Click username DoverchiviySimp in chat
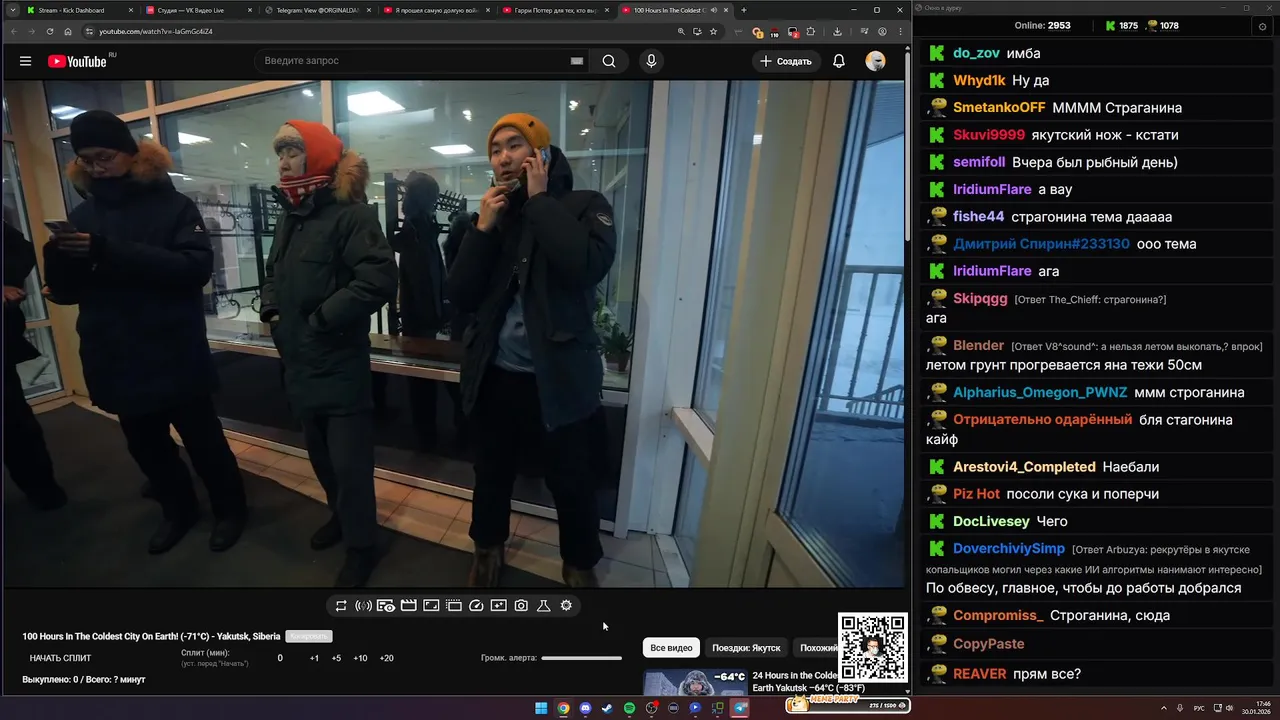Viewport: 1280px width, 720px height. point(1009,549)
